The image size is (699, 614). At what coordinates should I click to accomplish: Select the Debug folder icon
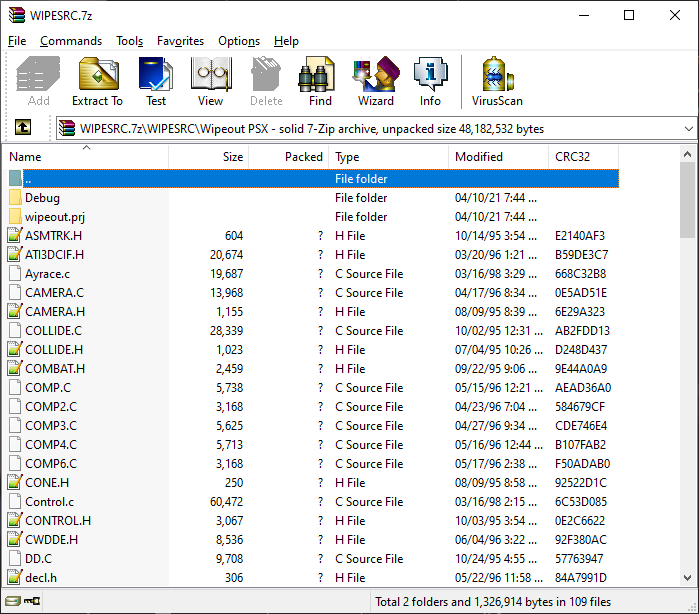tap(15, 198)
